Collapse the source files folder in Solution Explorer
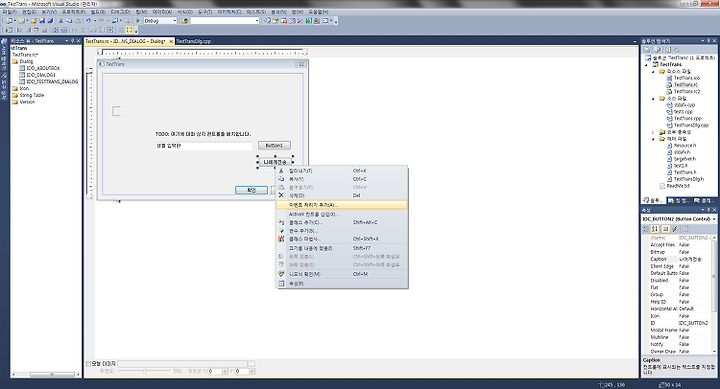 tap(653, 98)
